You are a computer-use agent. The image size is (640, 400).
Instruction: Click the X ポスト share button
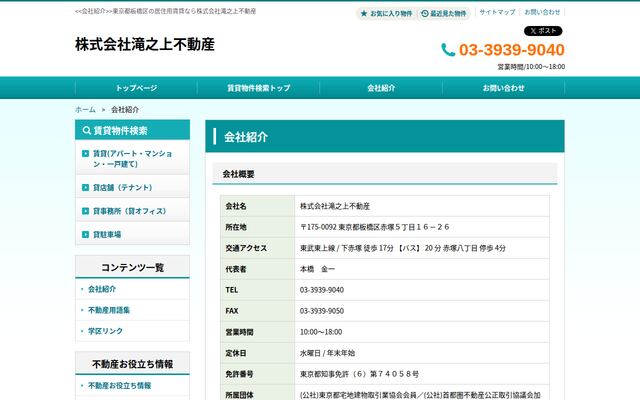(x=543, y=31)
